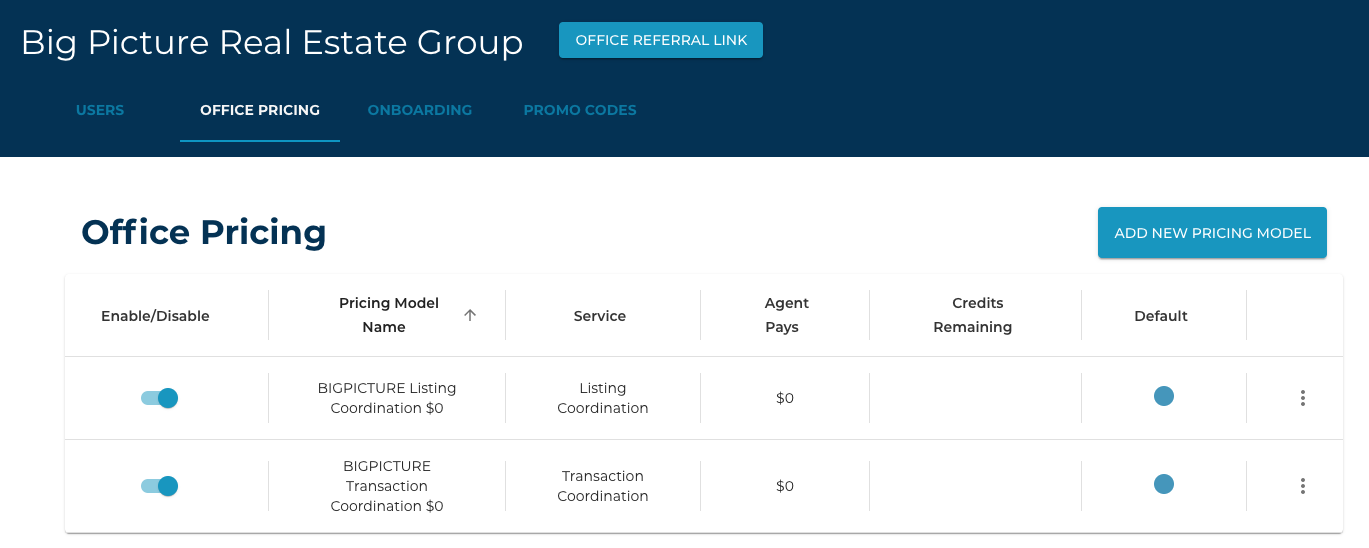Select the Office Pricing tab
Viewport: 1369px width, 548px height.
point(260,110)
